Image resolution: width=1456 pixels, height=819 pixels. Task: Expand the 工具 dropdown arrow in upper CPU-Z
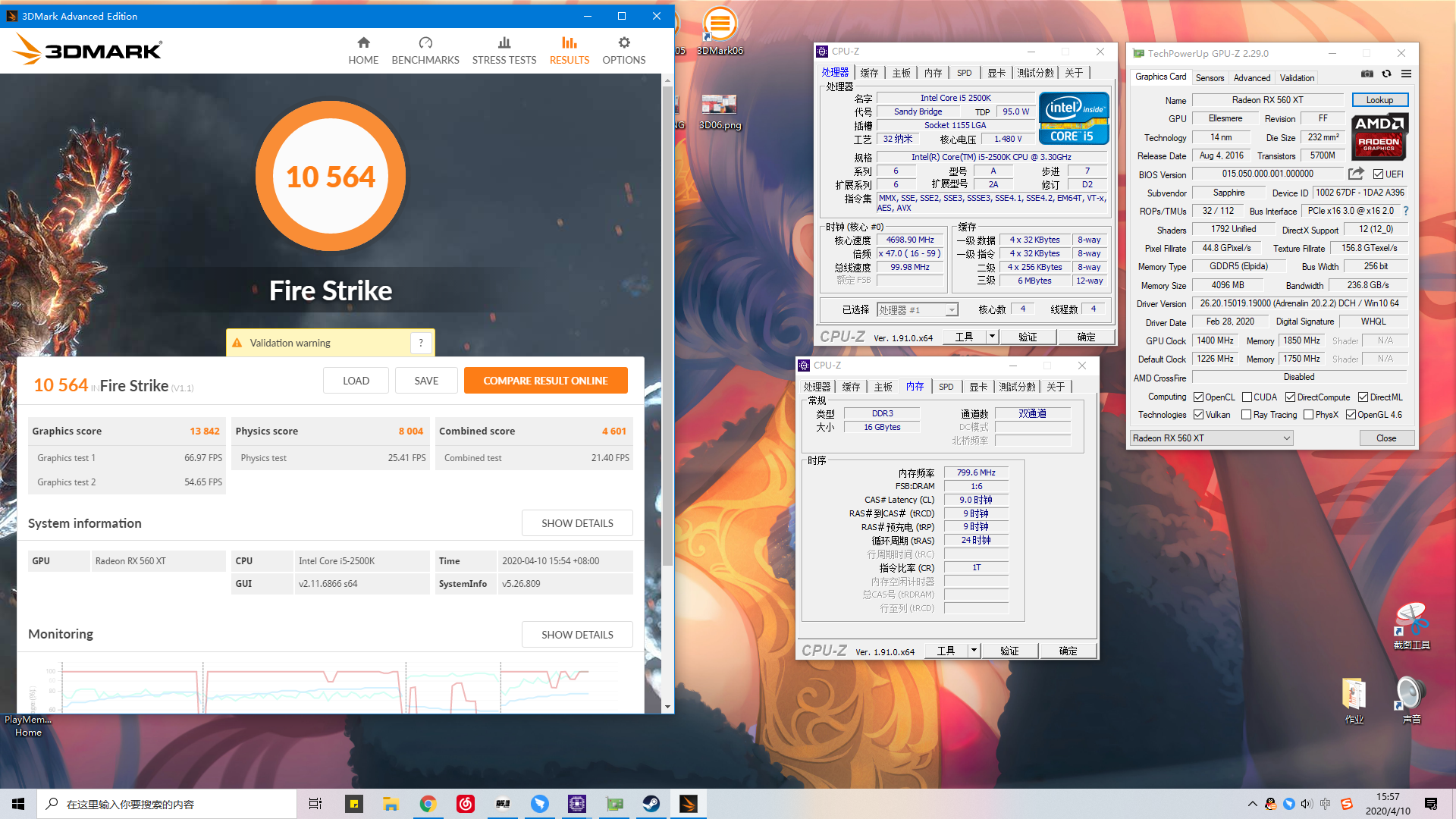click(x=992, y=337)
